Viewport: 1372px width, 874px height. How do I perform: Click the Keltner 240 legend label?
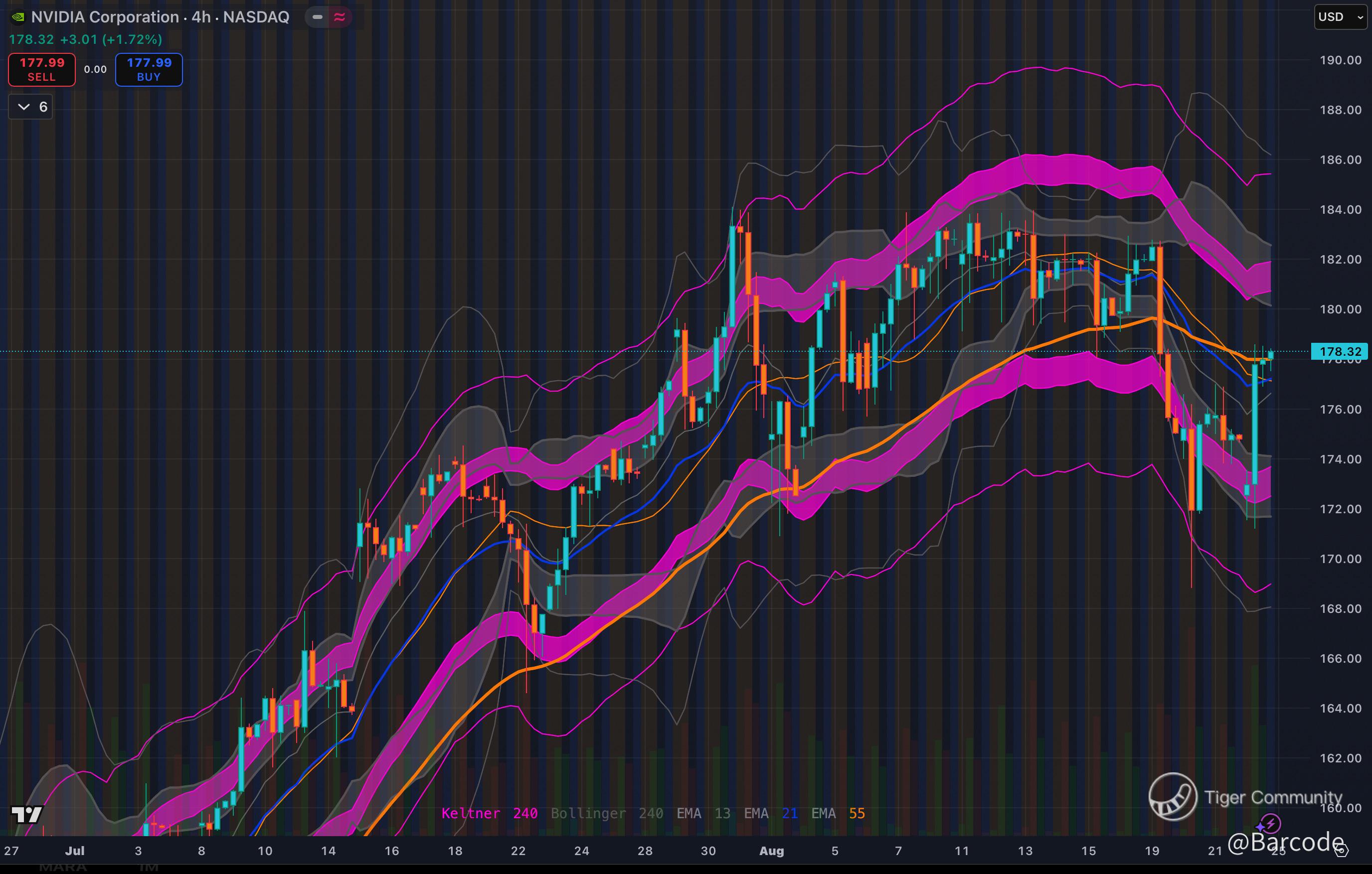[x=489, y=813]
